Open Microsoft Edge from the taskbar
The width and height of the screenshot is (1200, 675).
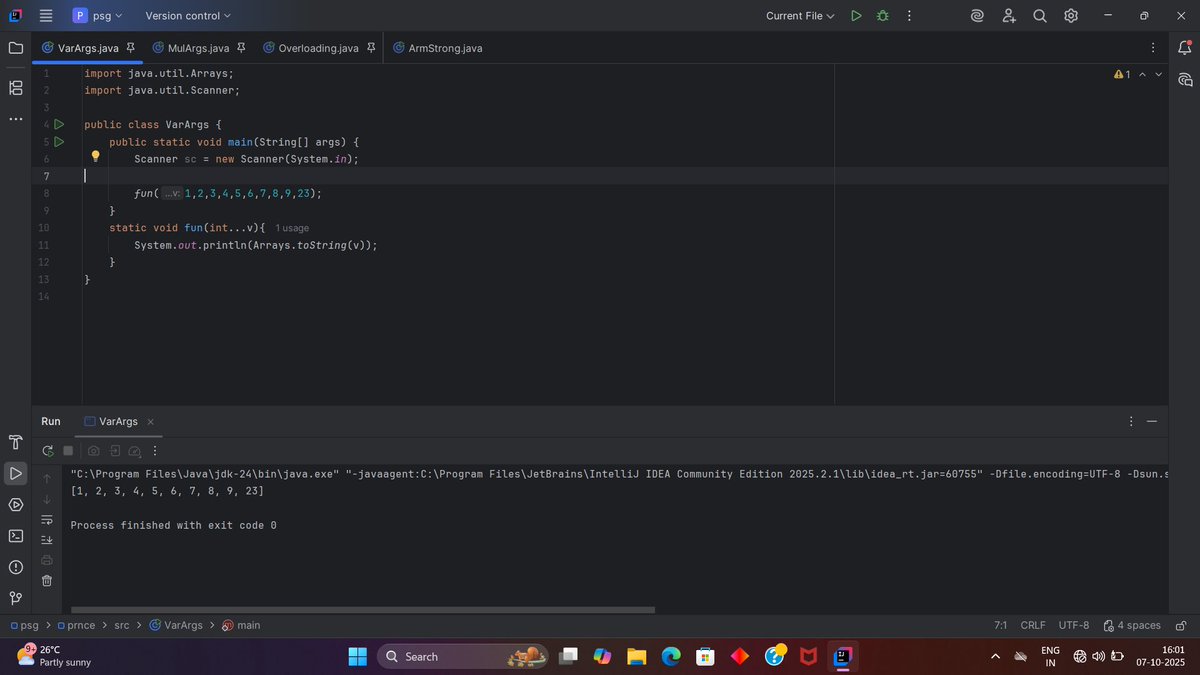click(670, 656)
